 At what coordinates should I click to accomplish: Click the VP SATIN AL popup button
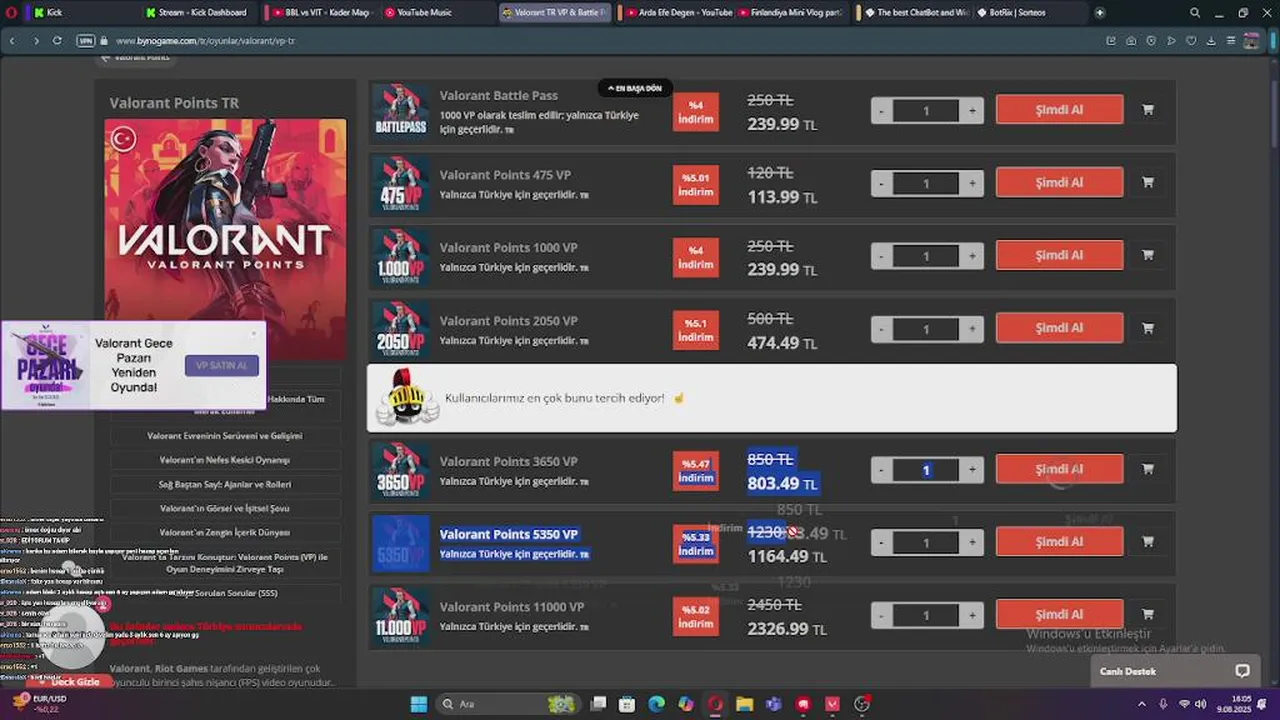click(x=221, y=366)
